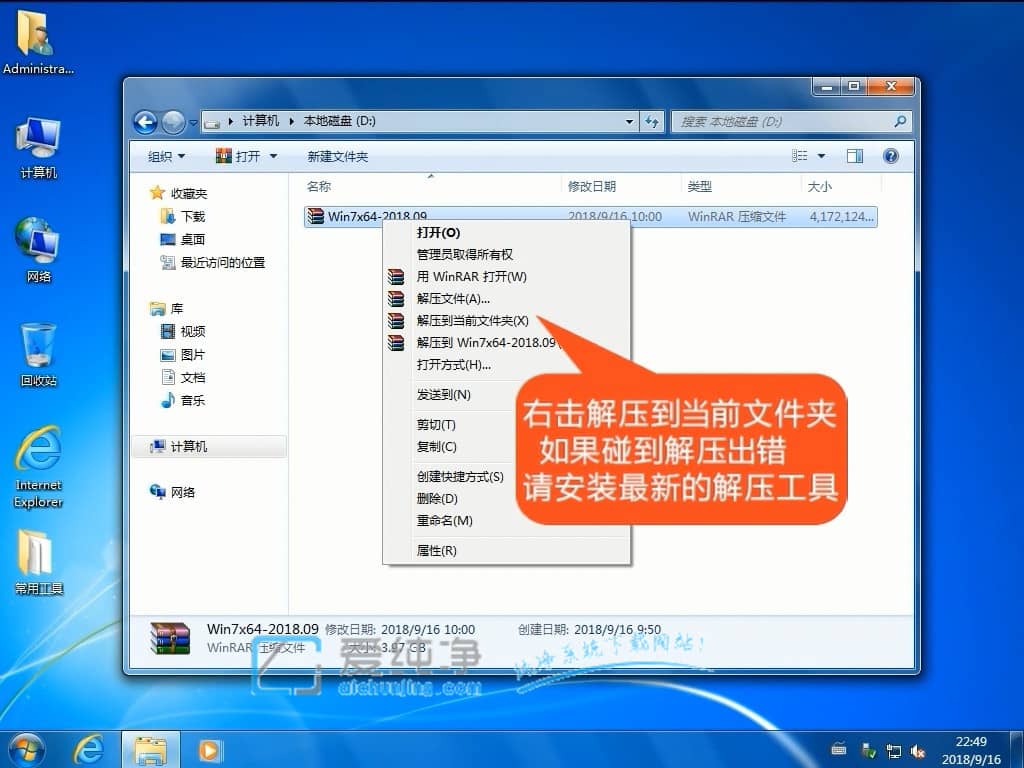Open the 组织 dropdown menu

click(165, 155)
